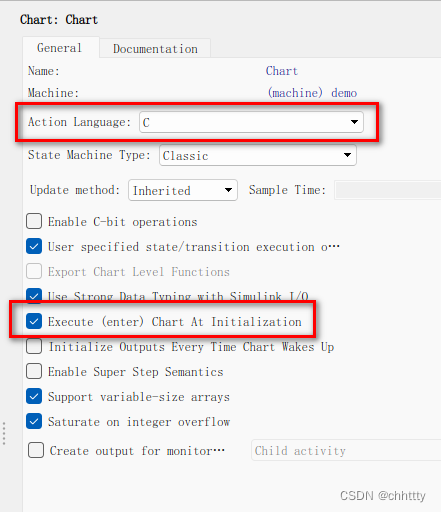Check Initialize Outputs Every Time Chart Wakes Up
This screenshot has width=441, height=512.
(x=34, y=346)
